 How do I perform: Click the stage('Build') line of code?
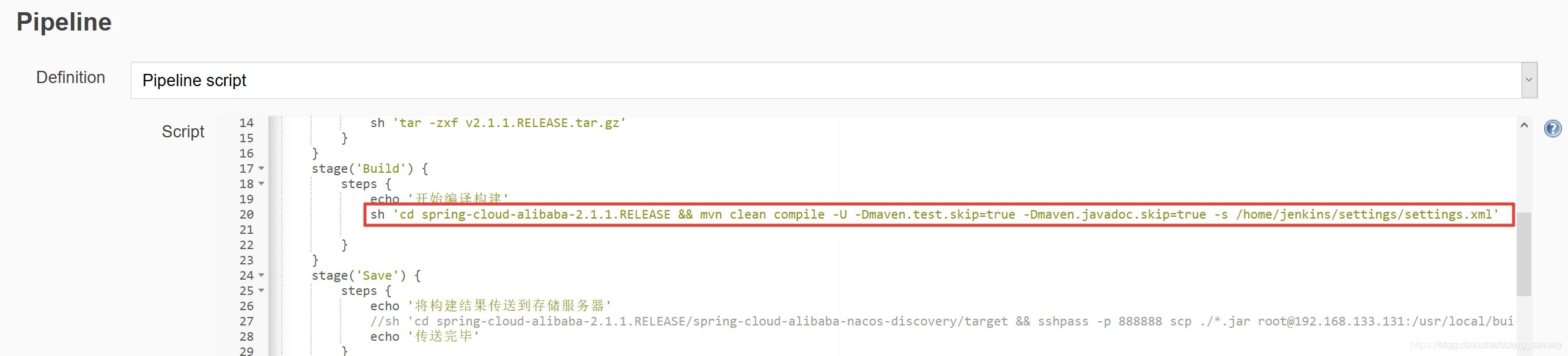click(x=369, y=169)
